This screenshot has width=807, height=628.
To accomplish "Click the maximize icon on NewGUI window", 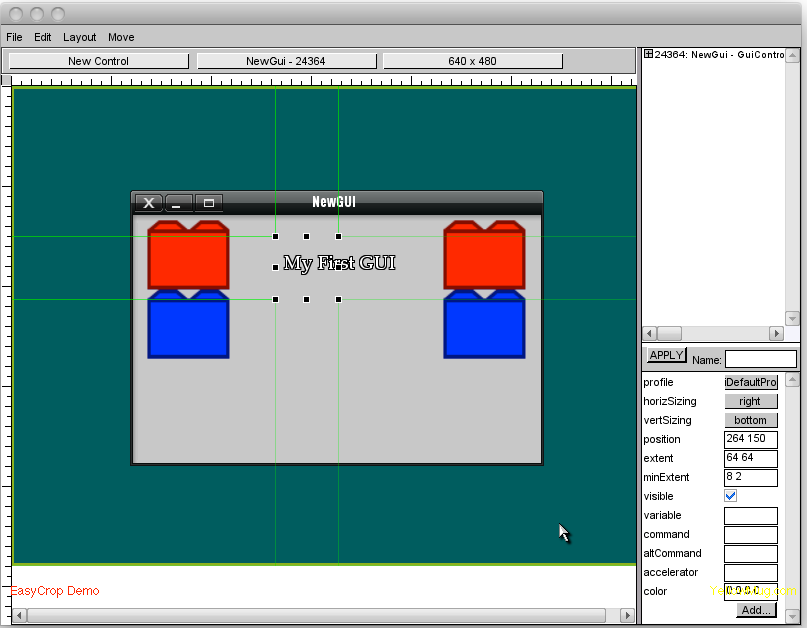I will click(x=208, y=203).
